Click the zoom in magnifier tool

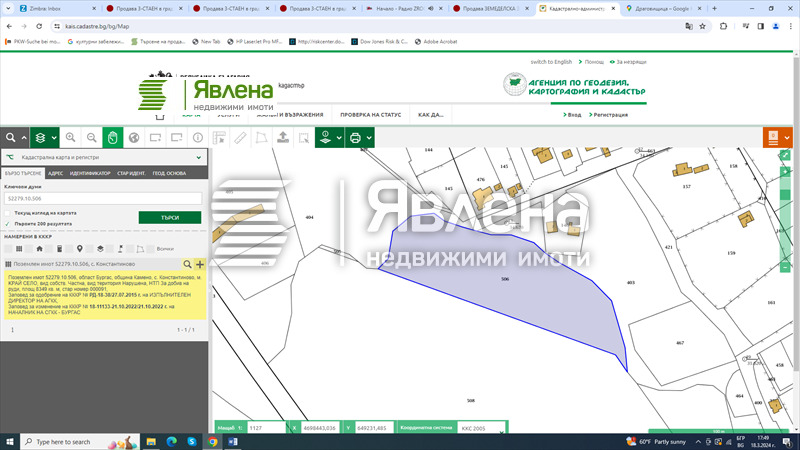click(71, 137)
